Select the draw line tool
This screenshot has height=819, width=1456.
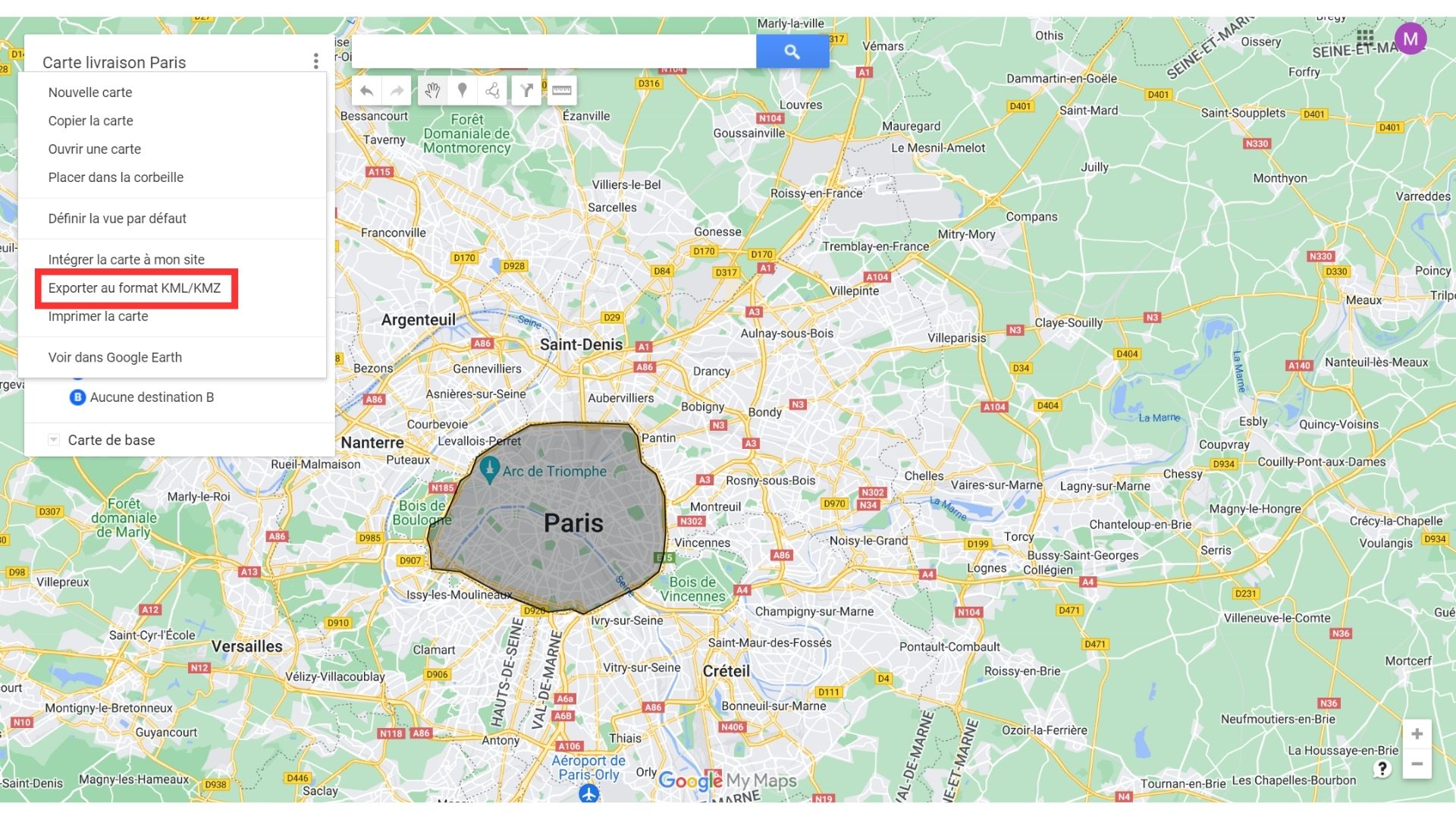point(492,91)
